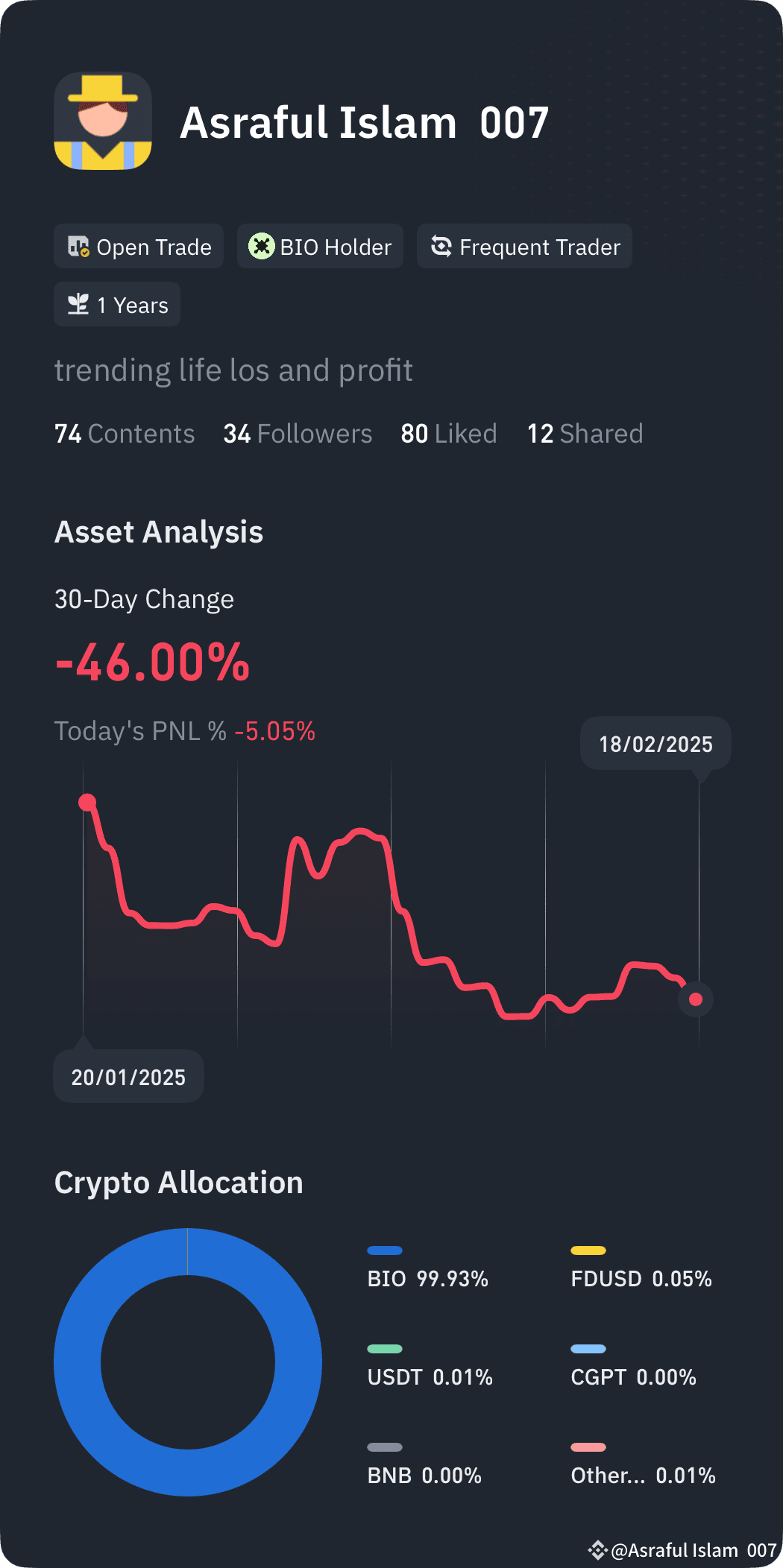This screenshot has height=1568, width=783.
Task: Select the chart start point marker
Action: 87,802
